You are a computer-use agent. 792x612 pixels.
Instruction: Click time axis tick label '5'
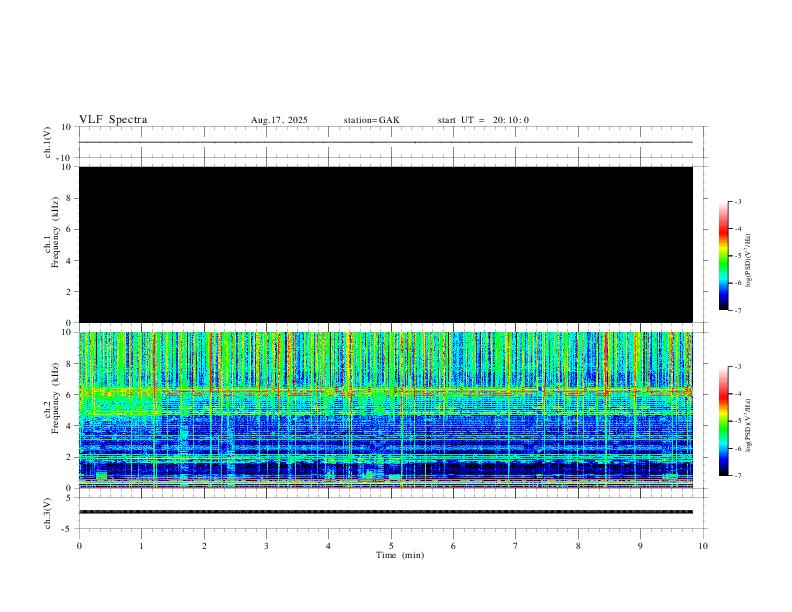pos(391,546)
